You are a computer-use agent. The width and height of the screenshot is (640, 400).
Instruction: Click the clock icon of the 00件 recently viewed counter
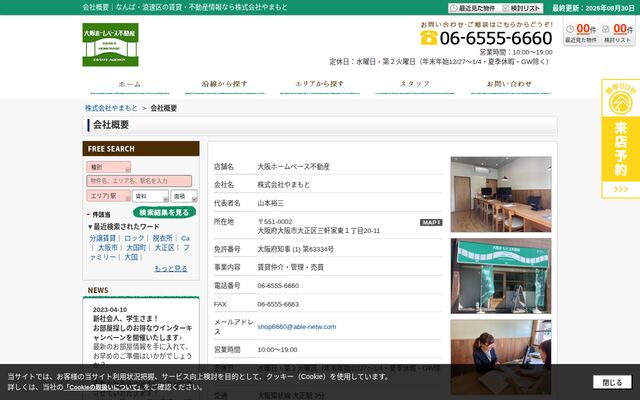point(570,29)
